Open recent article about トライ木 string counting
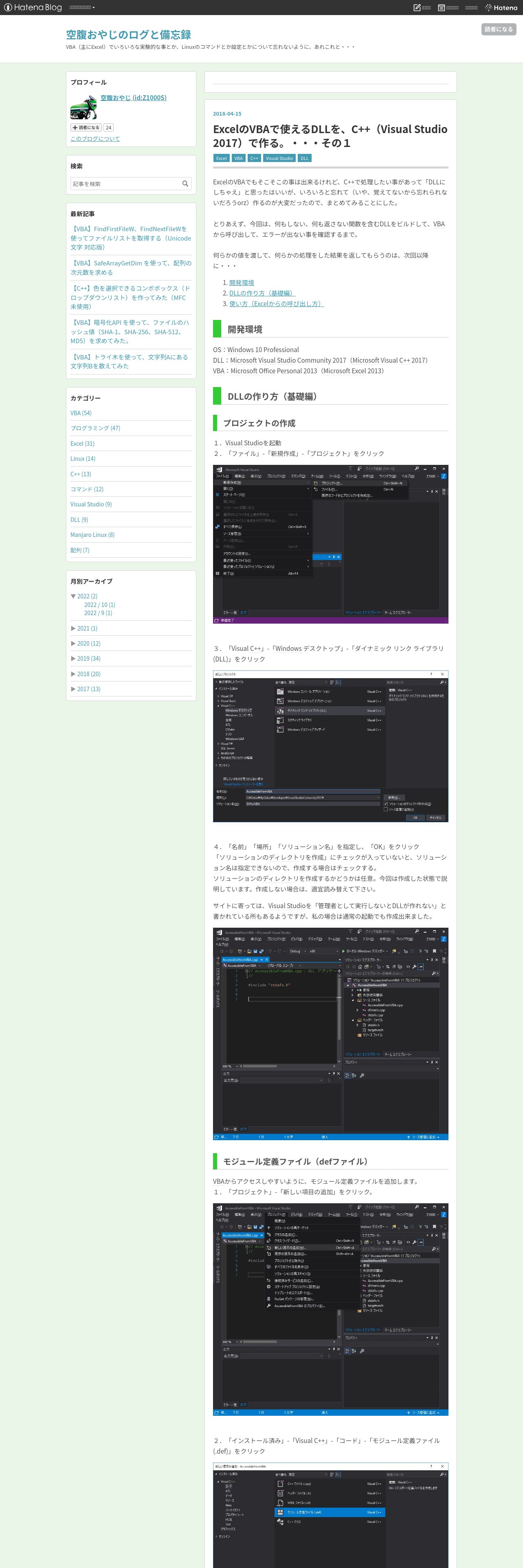Image resolution: width=523 pixels, height=1568 pixels. click(x=129, y=361)
